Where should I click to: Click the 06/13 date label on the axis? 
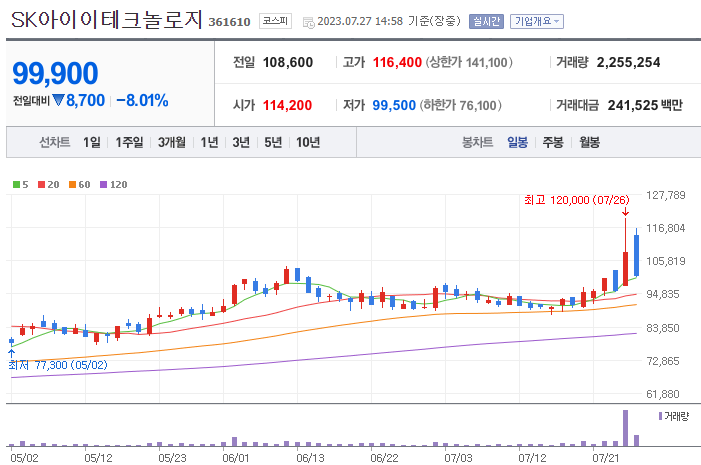coord(310,458)
